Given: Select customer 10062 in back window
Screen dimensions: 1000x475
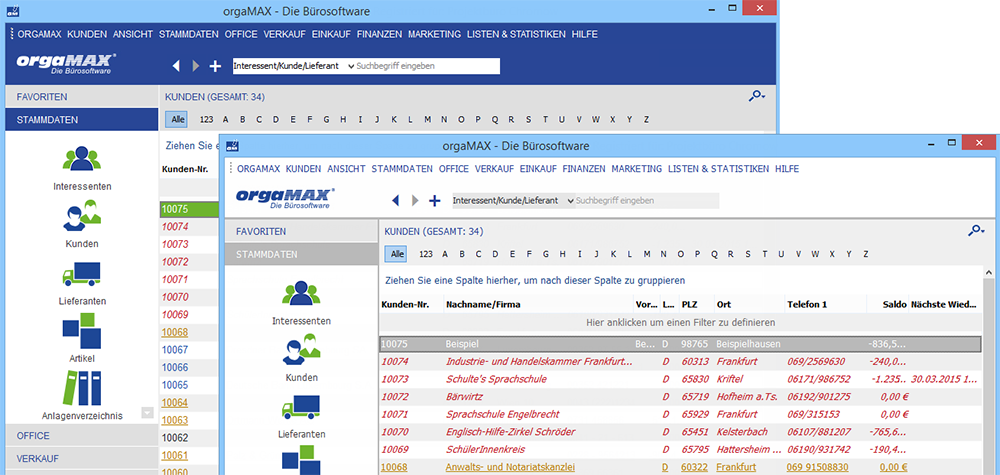Looking at the screenshot, I should click(175, 438).
